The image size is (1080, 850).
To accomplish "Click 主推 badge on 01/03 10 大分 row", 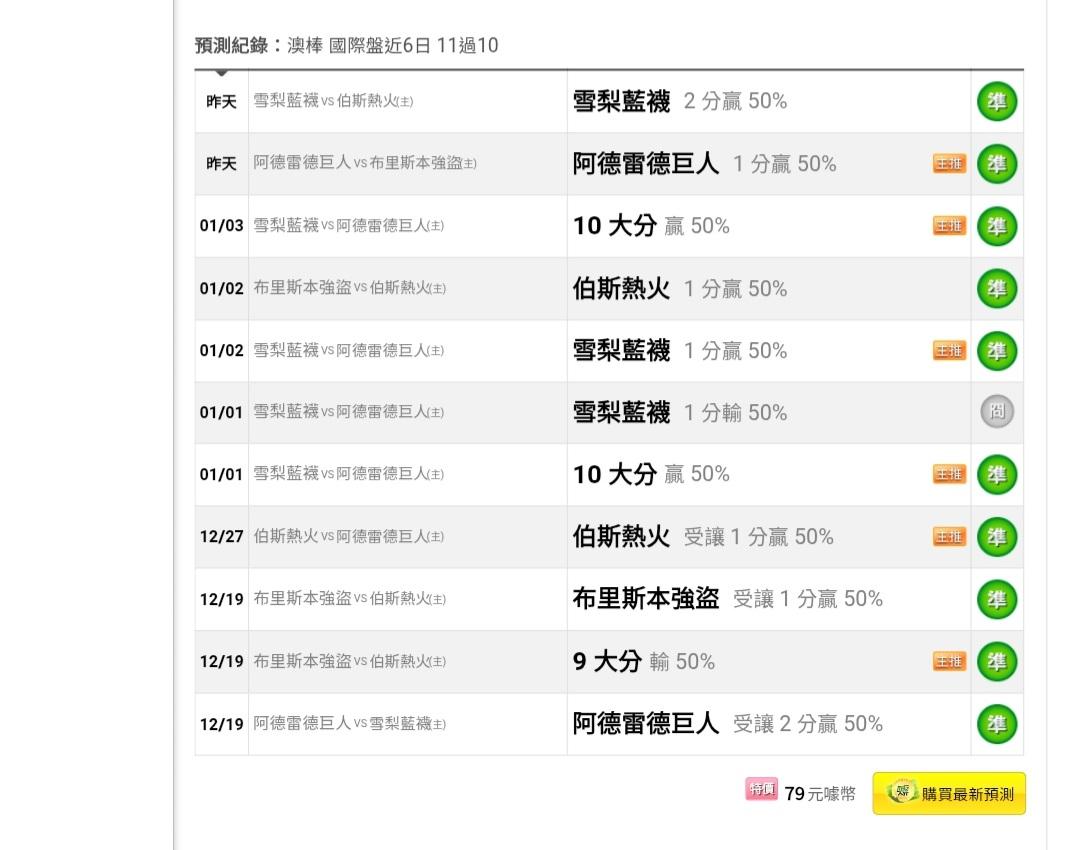I will click(x=949, y=226).
